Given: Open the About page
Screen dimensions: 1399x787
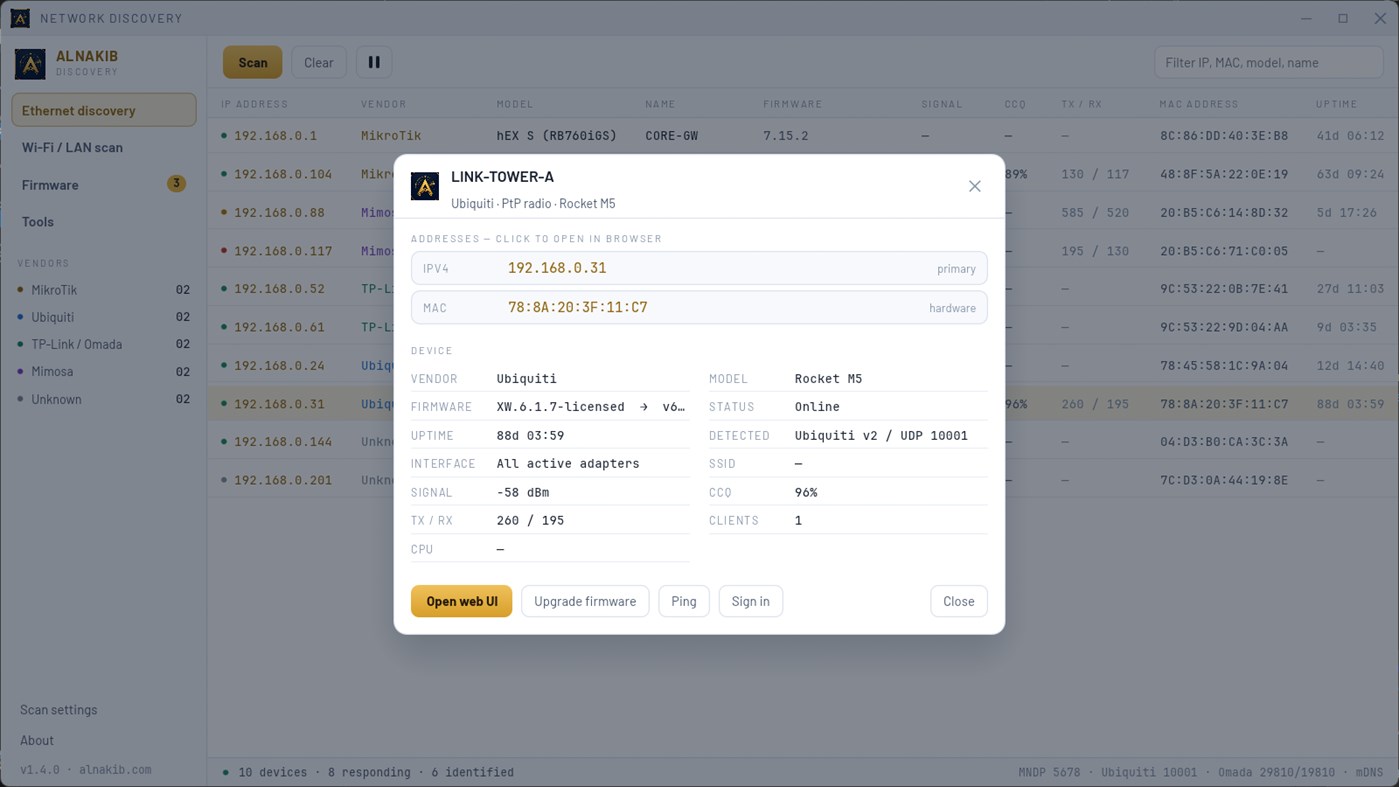Looking at the screenshot, I should coord(37,740).
